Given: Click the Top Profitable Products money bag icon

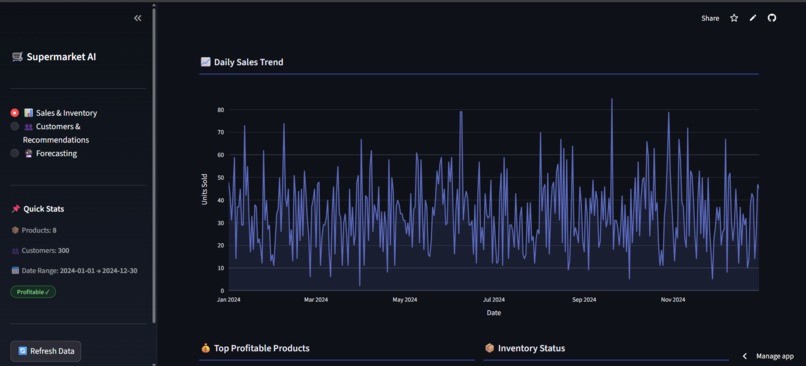Looking at the screenshot, I should click(x=206, y=348).
